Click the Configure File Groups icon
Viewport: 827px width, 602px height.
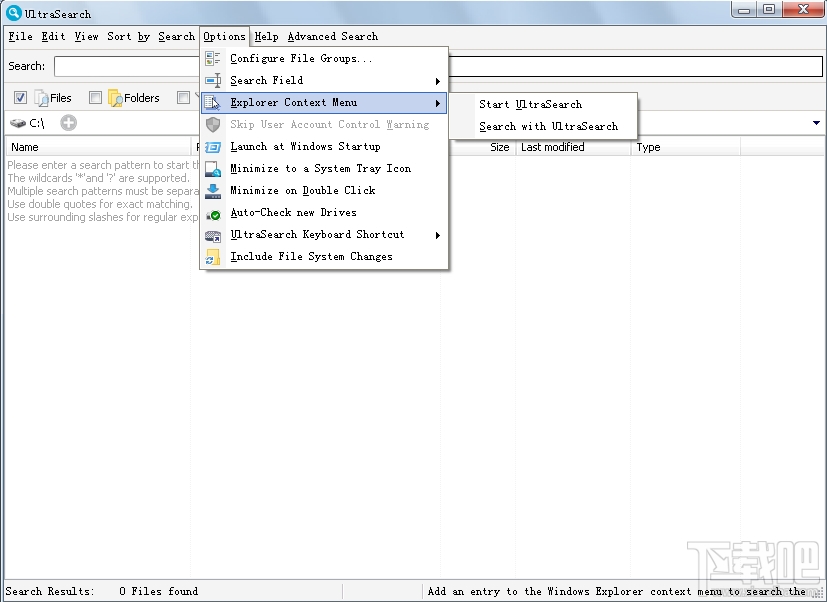coord(211,58)
